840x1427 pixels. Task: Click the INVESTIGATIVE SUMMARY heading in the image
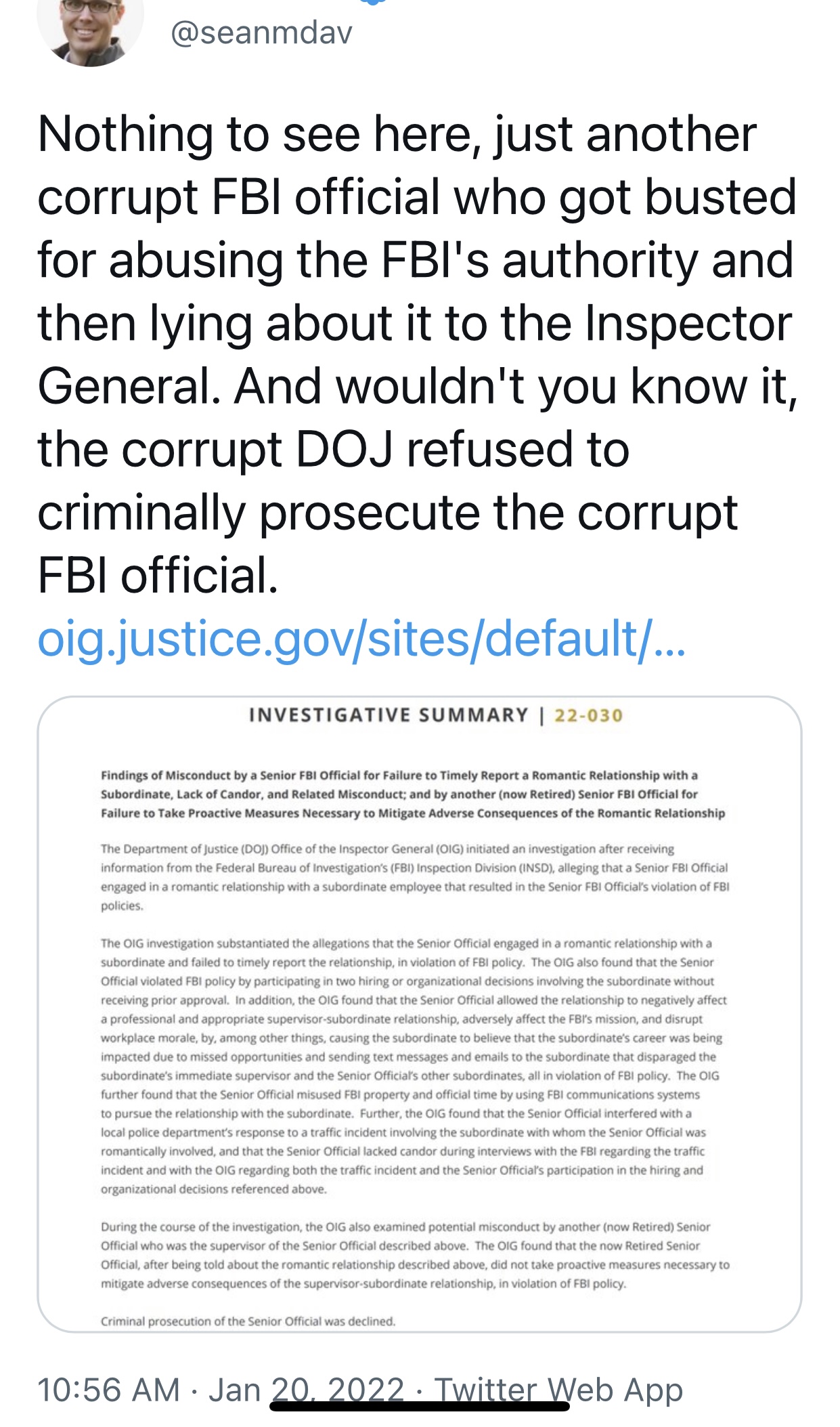pyautogui.click(x=389, y=715)
